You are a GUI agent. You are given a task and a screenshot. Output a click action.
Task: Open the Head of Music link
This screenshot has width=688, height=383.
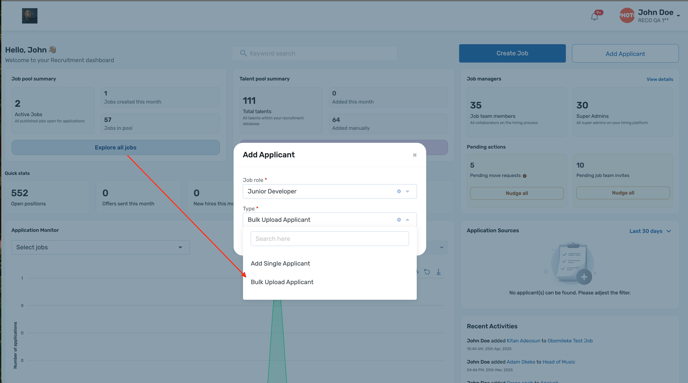click(x=559, y=362)
